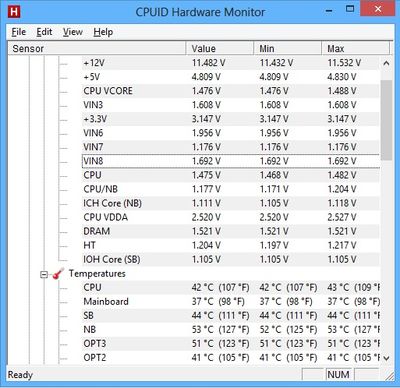Viewport: 400px width, 388px height.
Task: Select the VIN3 row
Action: (231, 105)
